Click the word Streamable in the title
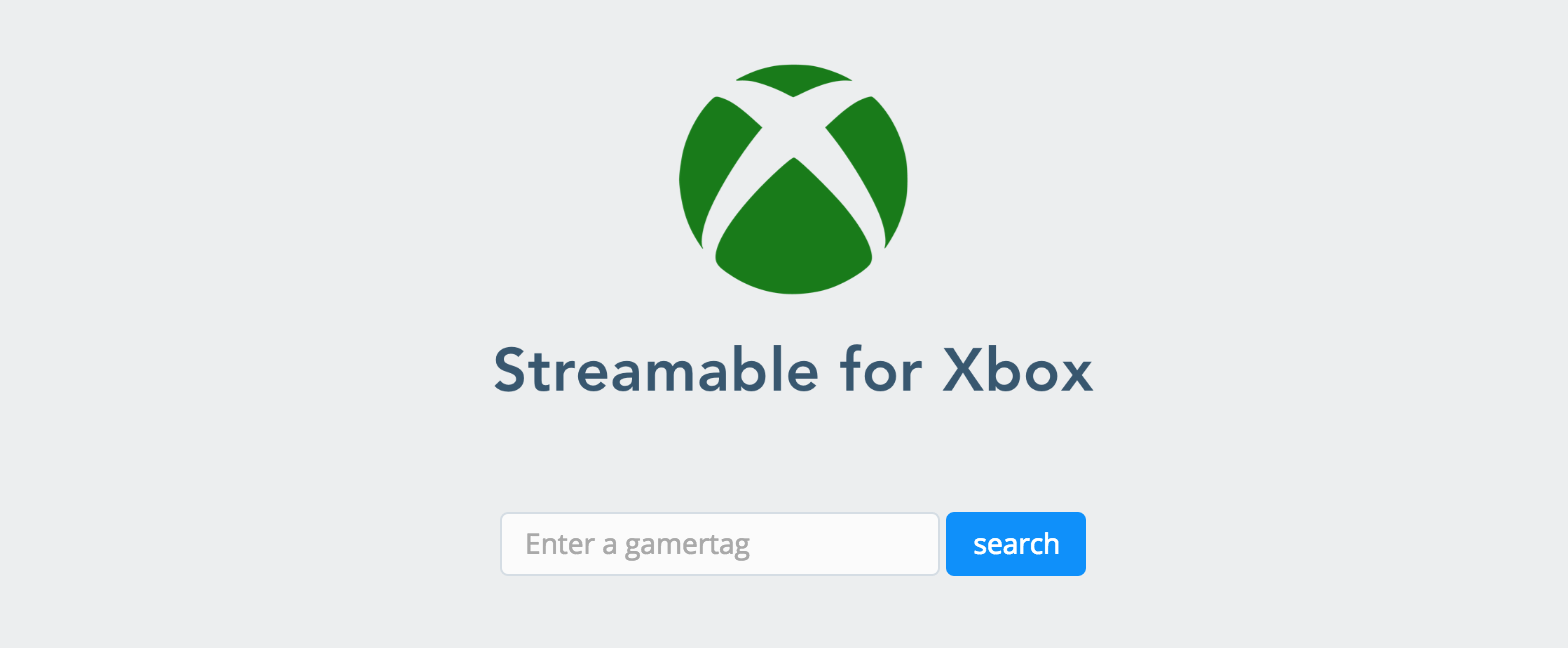This screenshot has height=648, width=1568. coord(655,369)
